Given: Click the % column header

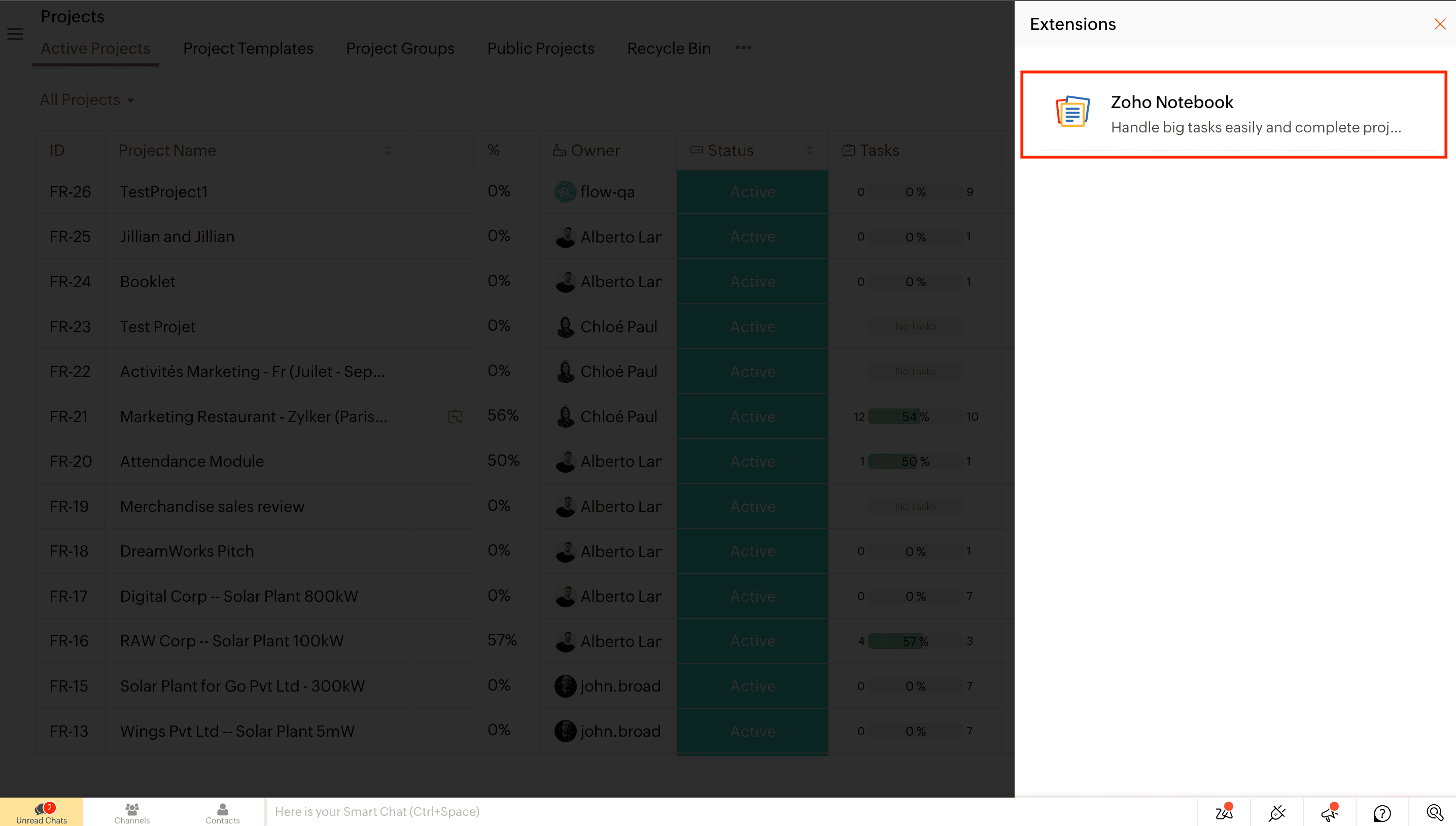Looking at the screenshot, I should point(494,150).
